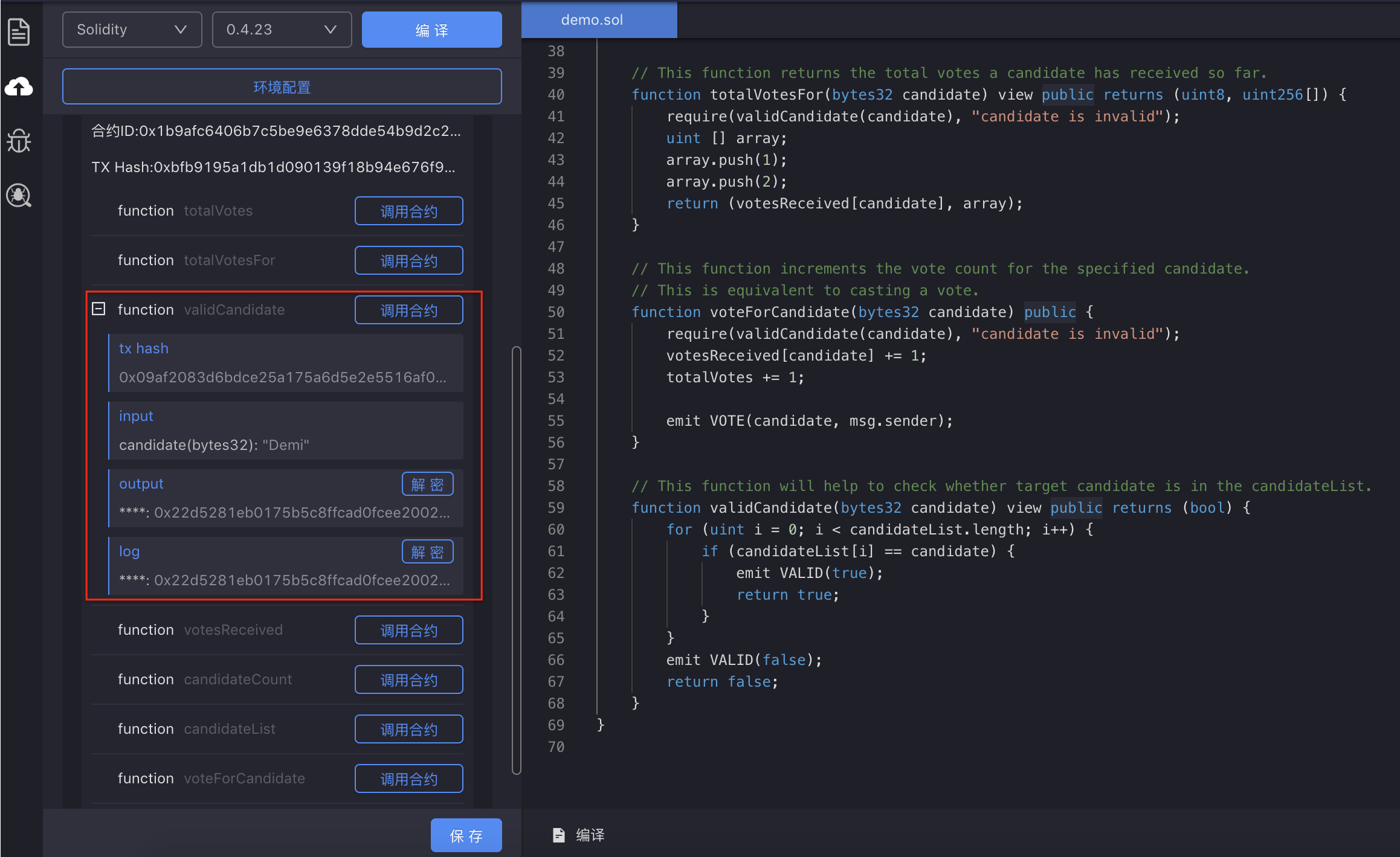Click the 环境配置 environment config button

[x=282, y=87]
